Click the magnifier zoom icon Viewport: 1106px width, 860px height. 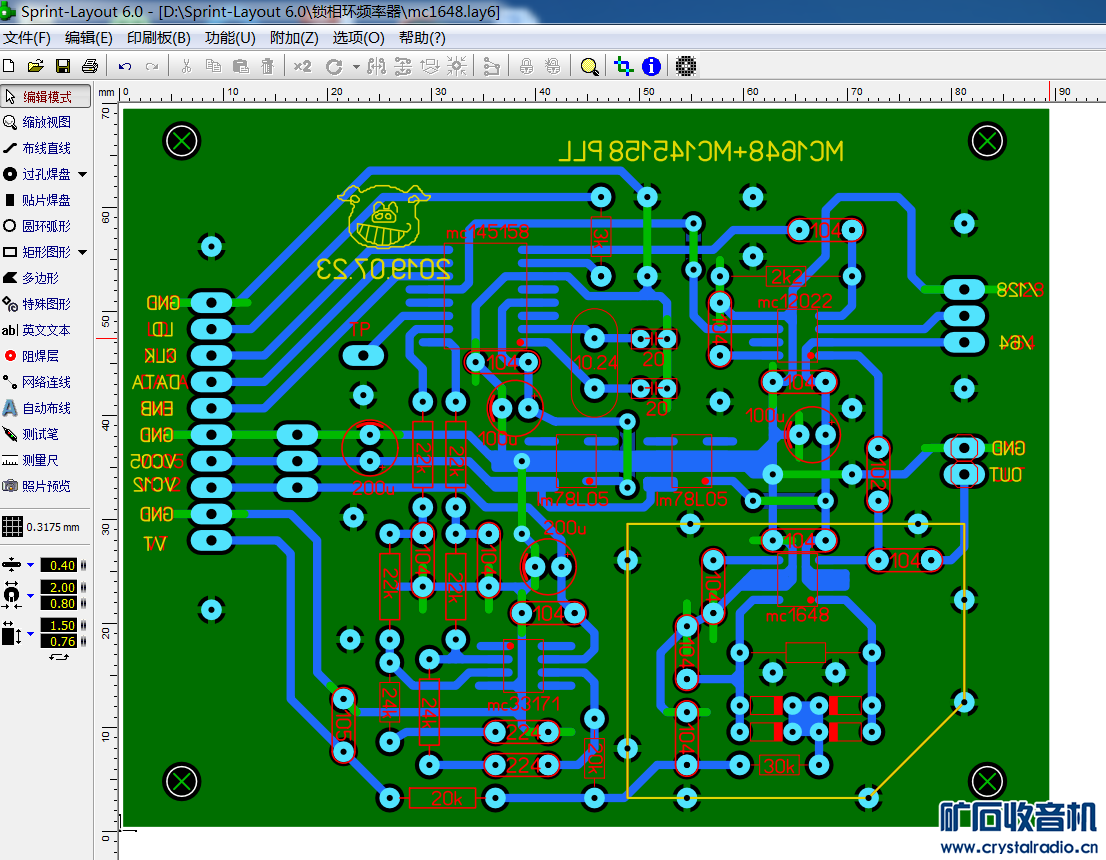pos(589,66)
